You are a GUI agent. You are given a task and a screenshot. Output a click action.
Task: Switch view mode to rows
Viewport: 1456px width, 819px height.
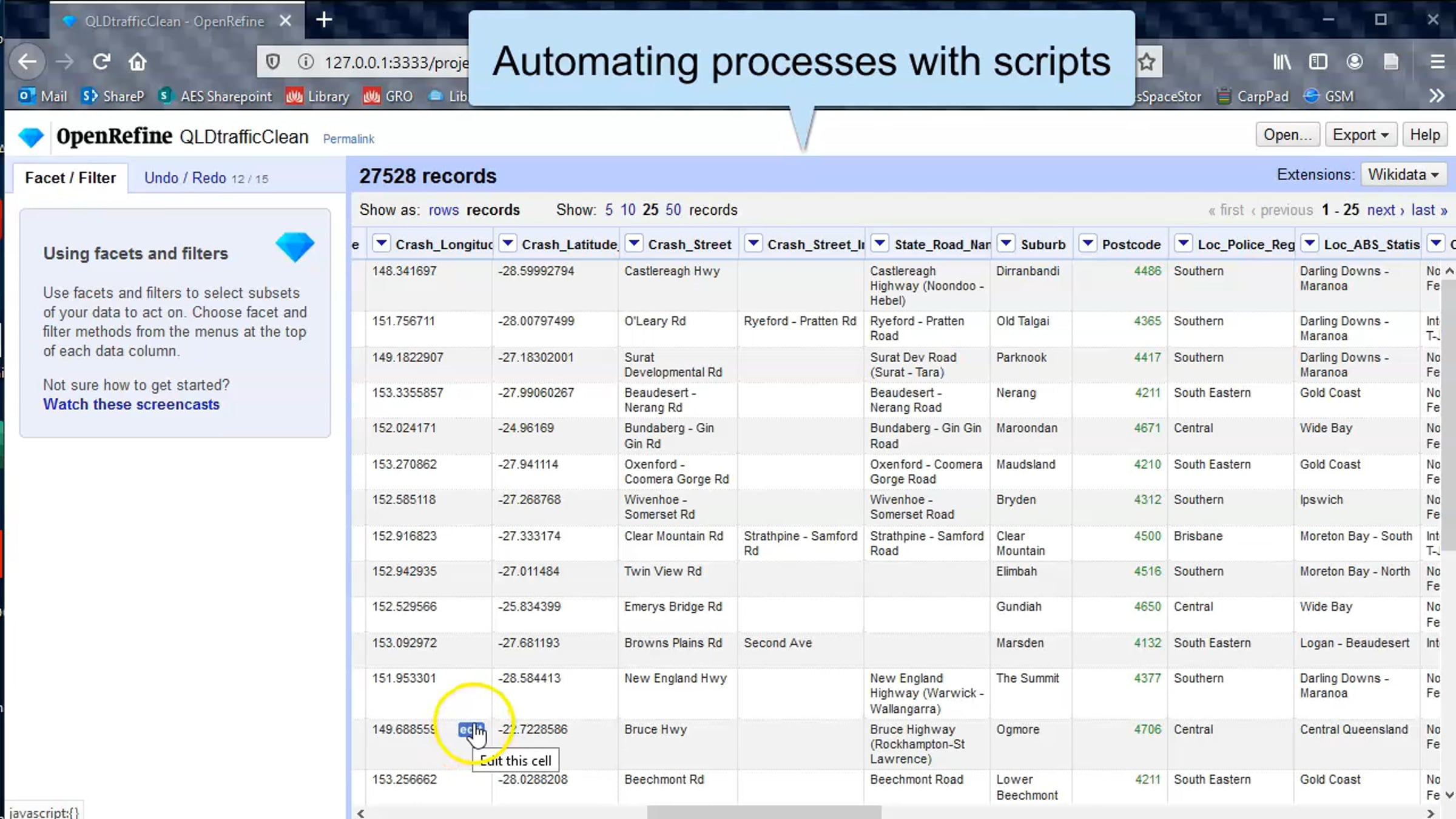[443, 210]
